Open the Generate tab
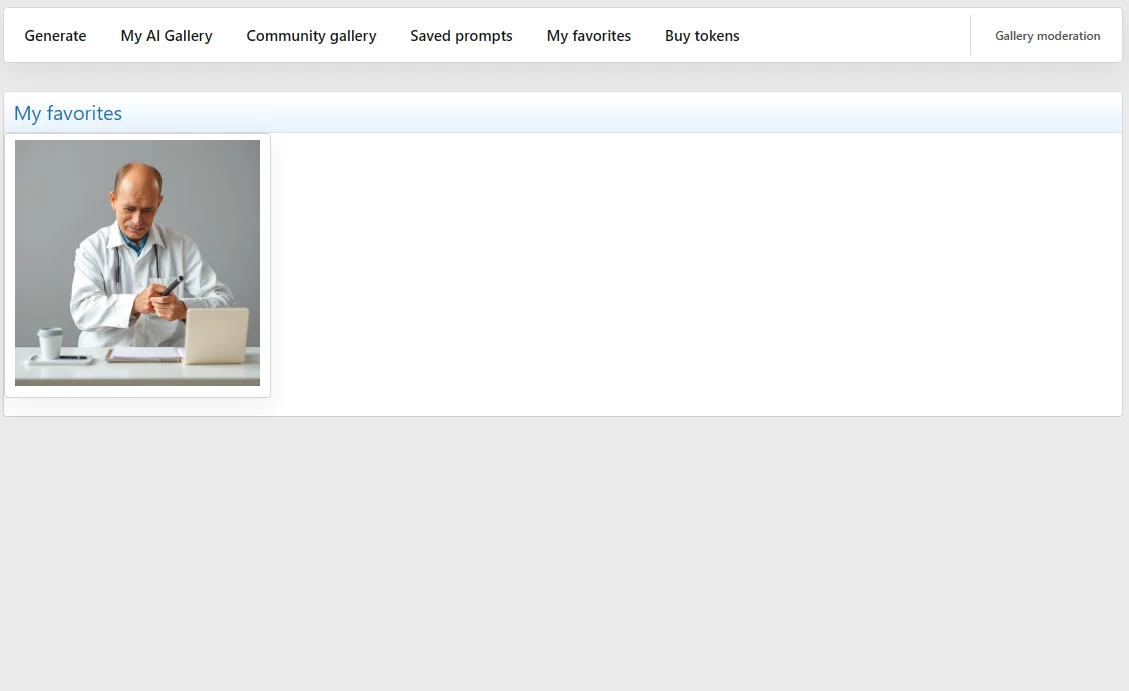The height and width of the screenshot is (691, 1129). (55, 36)
